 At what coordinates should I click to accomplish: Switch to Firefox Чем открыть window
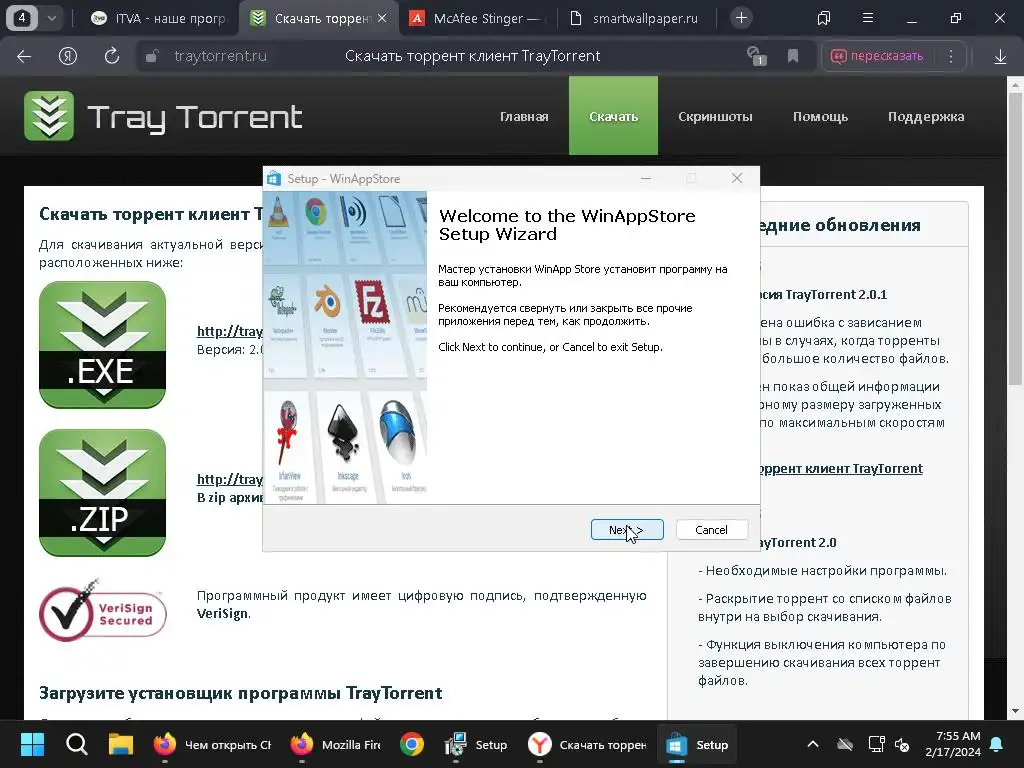(212, 744)
